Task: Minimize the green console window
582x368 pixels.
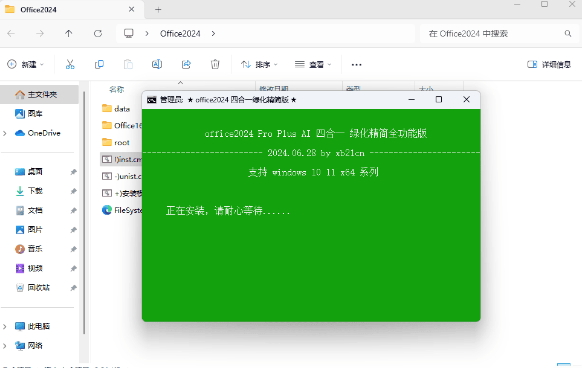Action: (412, 100)
